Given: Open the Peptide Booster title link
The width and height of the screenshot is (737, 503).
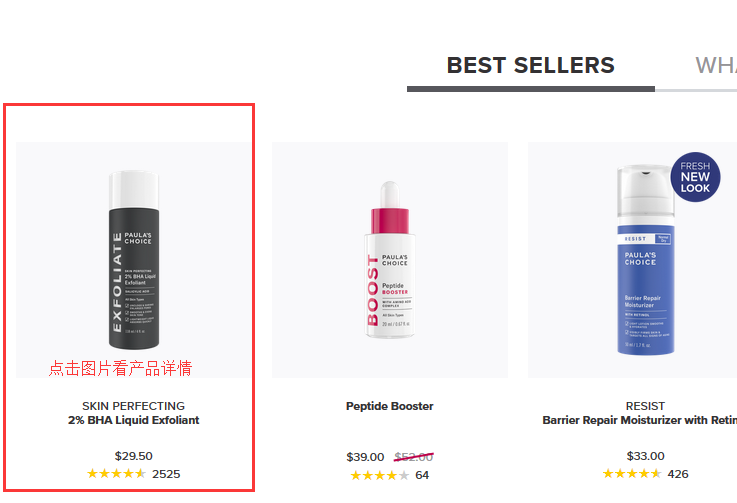Looking at the screenshot, I should coord(390,407).
